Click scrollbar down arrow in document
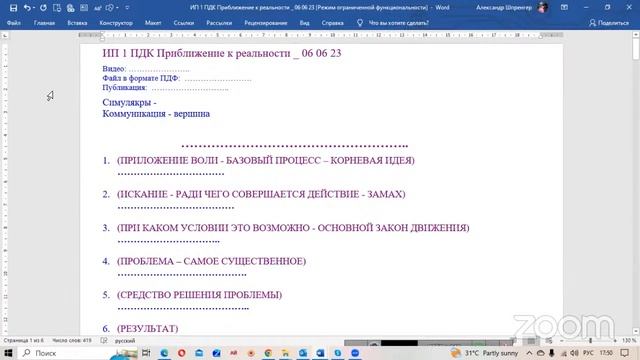This screenshot has width=640, height=360. [636, 331]
